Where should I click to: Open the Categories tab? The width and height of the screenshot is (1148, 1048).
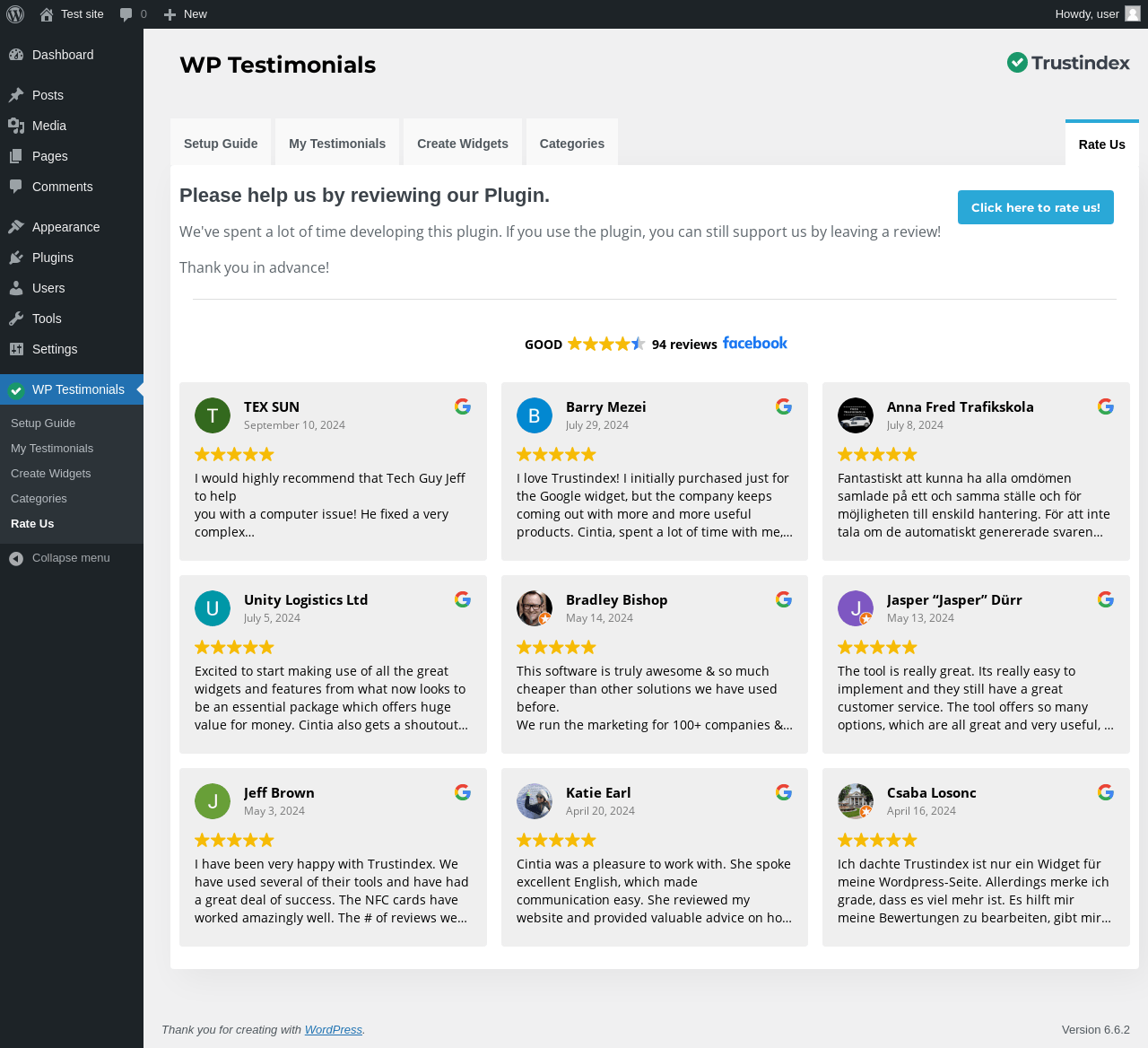tap(572, 143)
